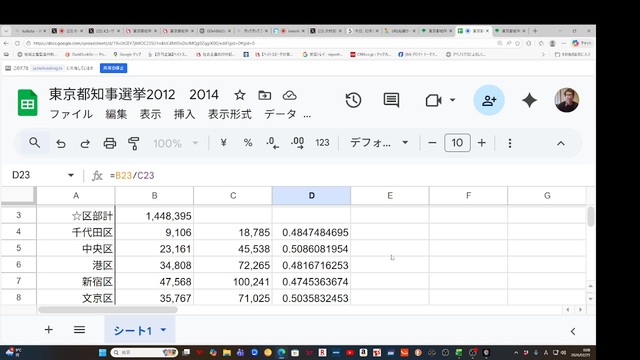Increase font size with plus button
The height and width of the screenshot is (360, 640).
pos(482,143)
